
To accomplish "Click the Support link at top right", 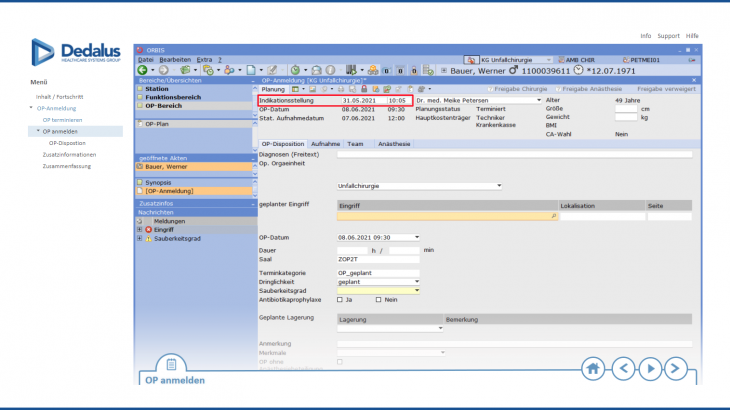I will pyautogui.click(x=668, y=35).
